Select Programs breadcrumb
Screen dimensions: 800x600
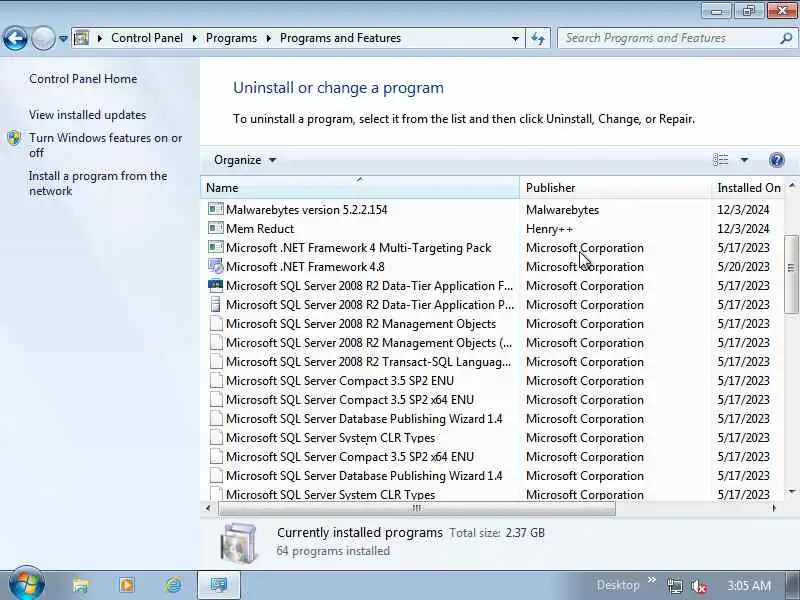(x=231, y=38)
